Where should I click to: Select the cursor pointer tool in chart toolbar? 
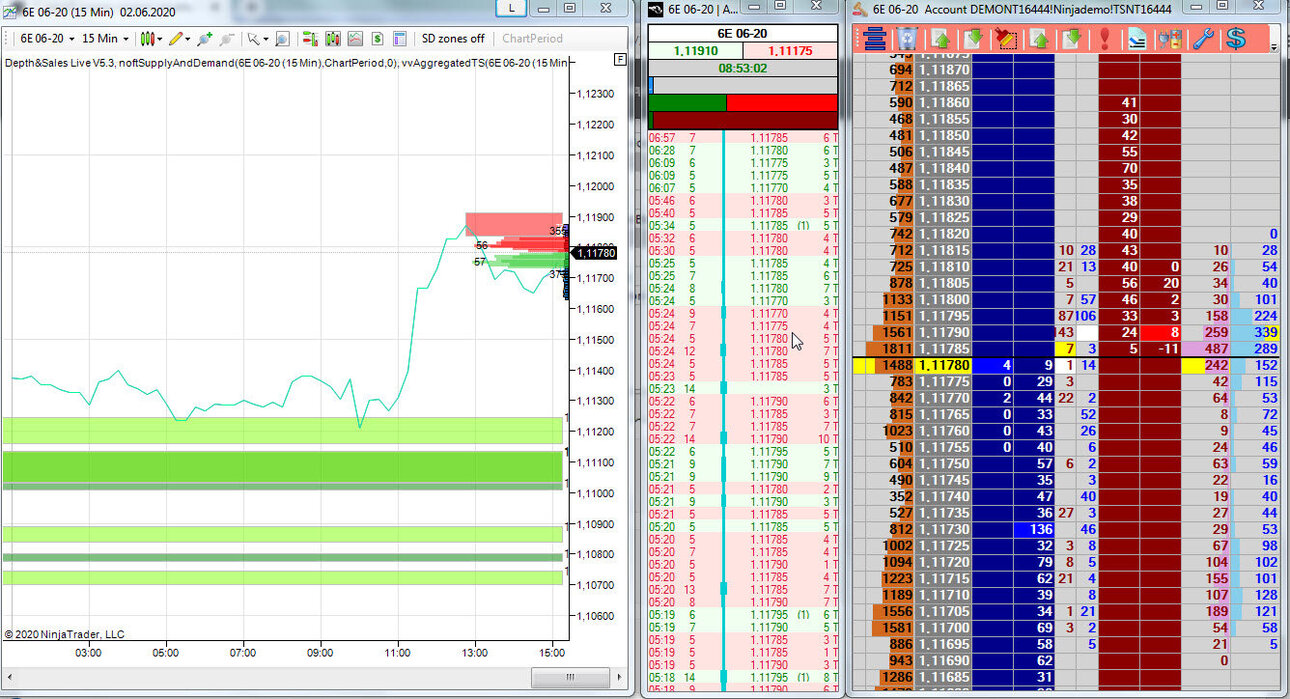253,39
